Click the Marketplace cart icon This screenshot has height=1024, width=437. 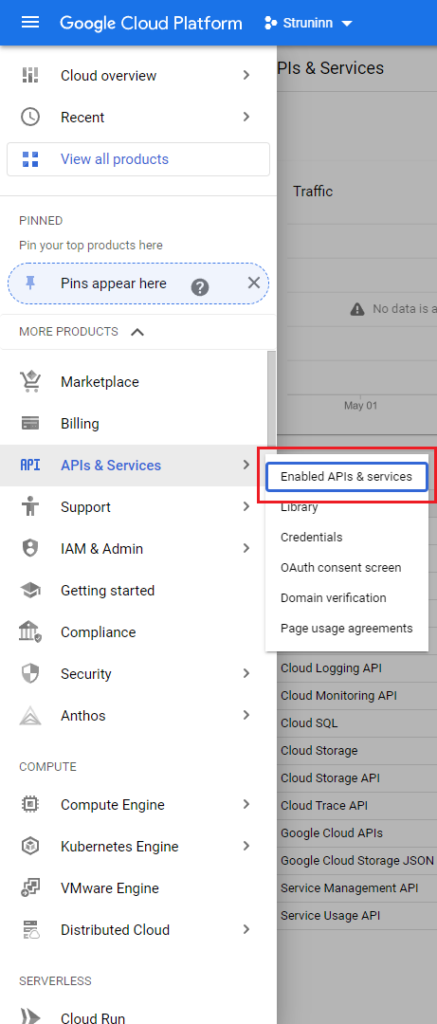30,381
